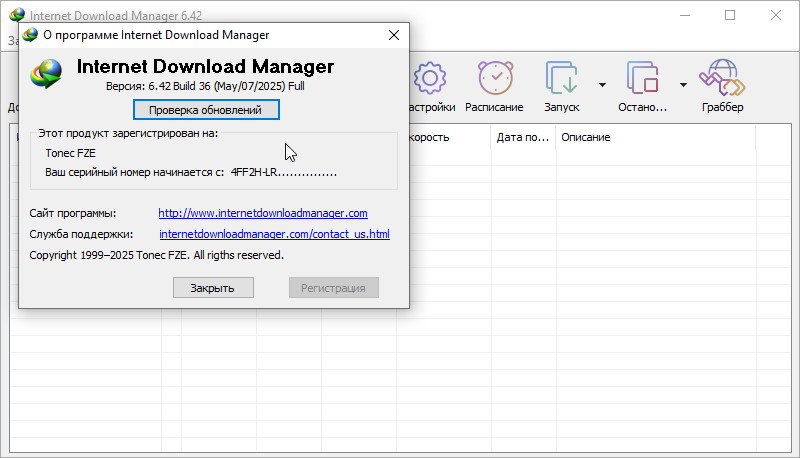800x458 pixels.
Task: Click the IDM icon in dialog title bar
Action: (x=30, y=35)
